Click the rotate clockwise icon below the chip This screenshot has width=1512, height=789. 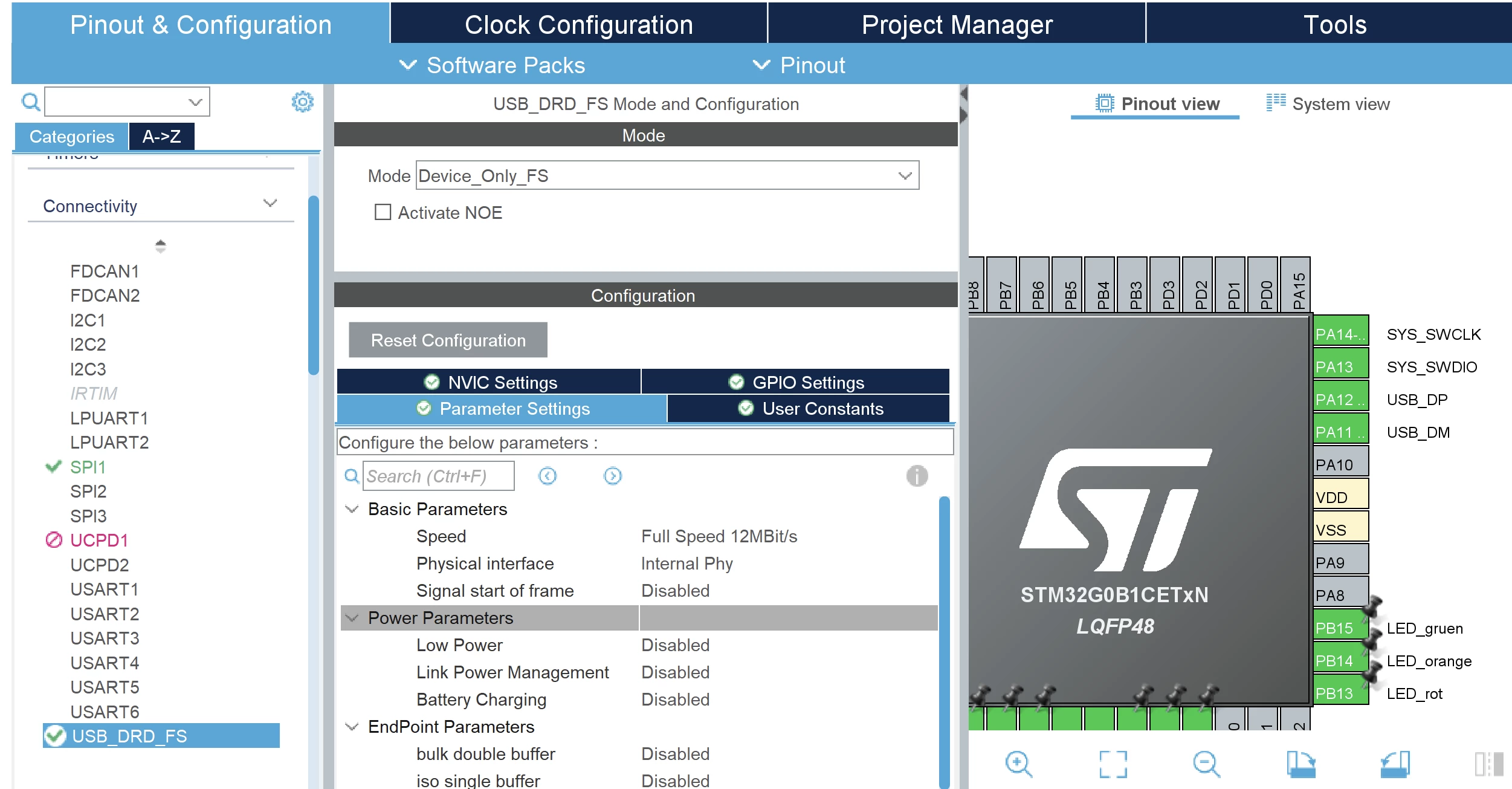1301,764
